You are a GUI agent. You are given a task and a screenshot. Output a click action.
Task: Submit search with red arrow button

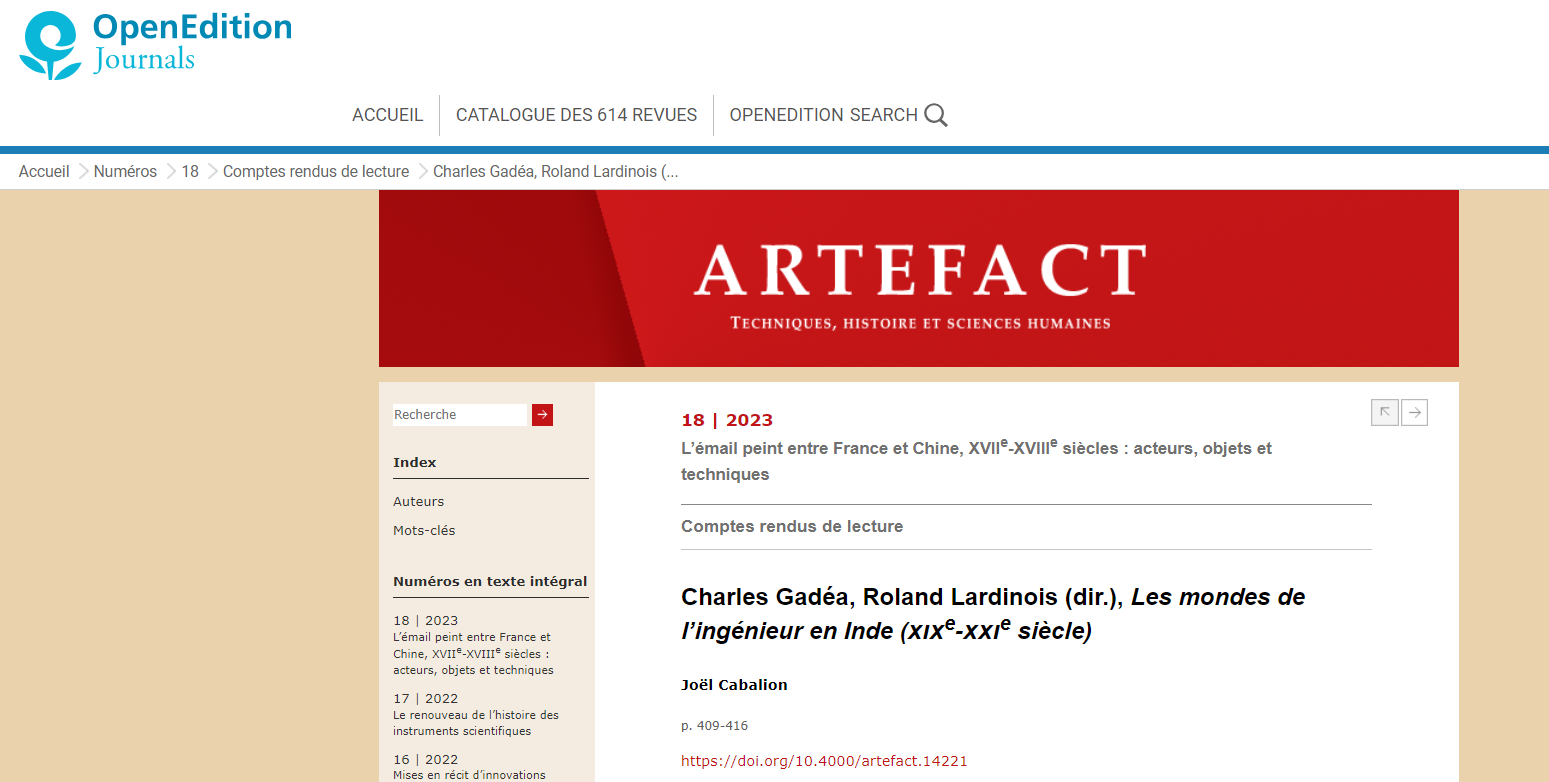[x=542, y=415]
